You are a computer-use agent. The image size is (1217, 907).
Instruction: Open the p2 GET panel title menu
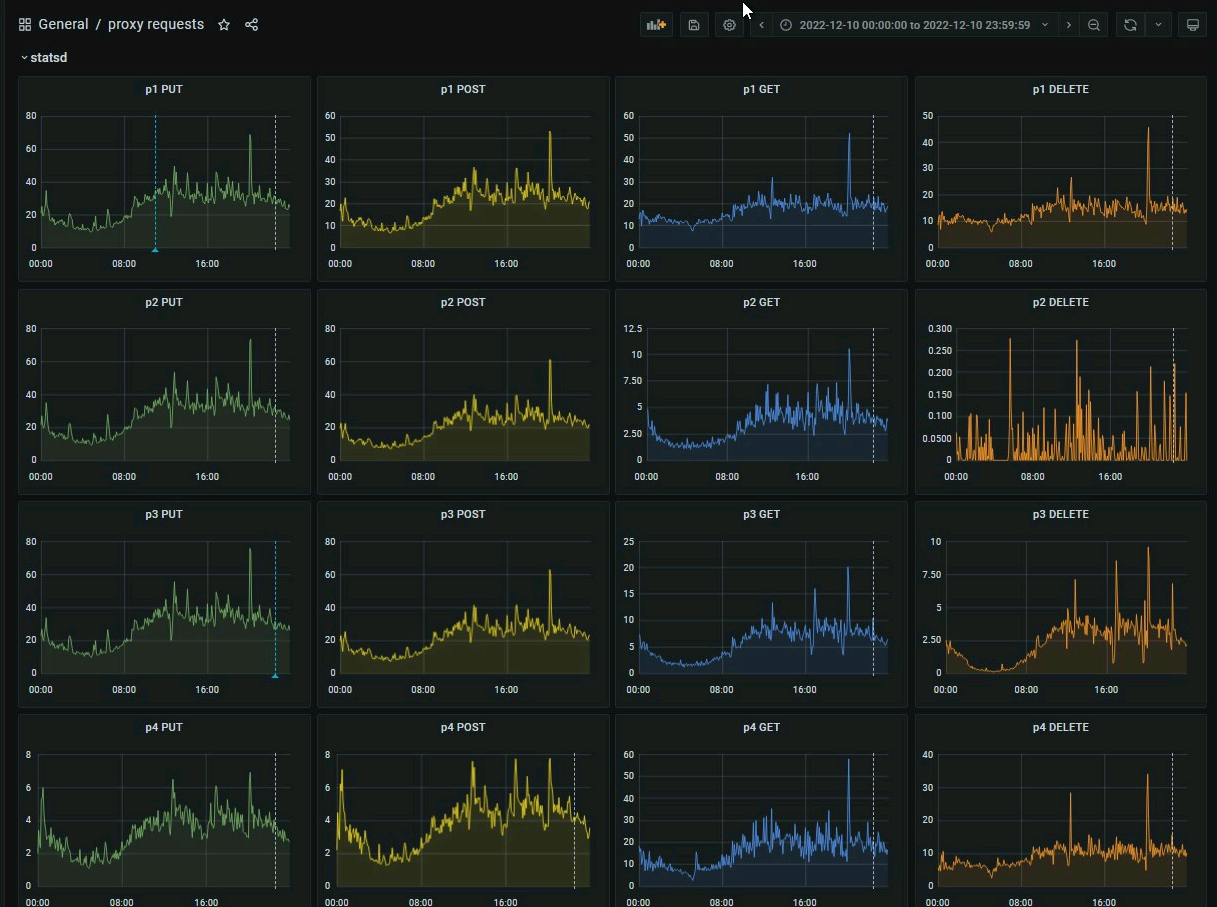[761, 302]
